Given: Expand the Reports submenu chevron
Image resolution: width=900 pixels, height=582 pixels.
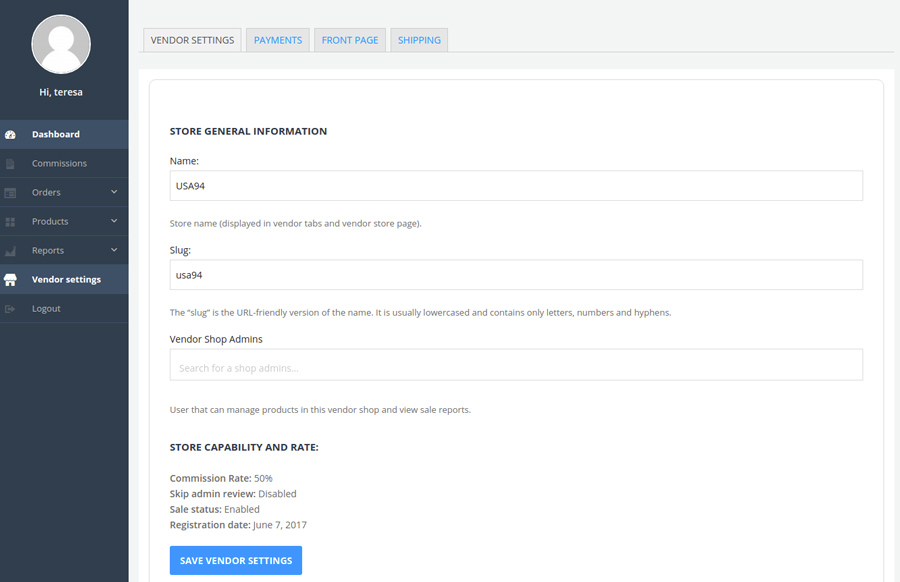Looking at the screenshot, I should (x=114, y=250).
